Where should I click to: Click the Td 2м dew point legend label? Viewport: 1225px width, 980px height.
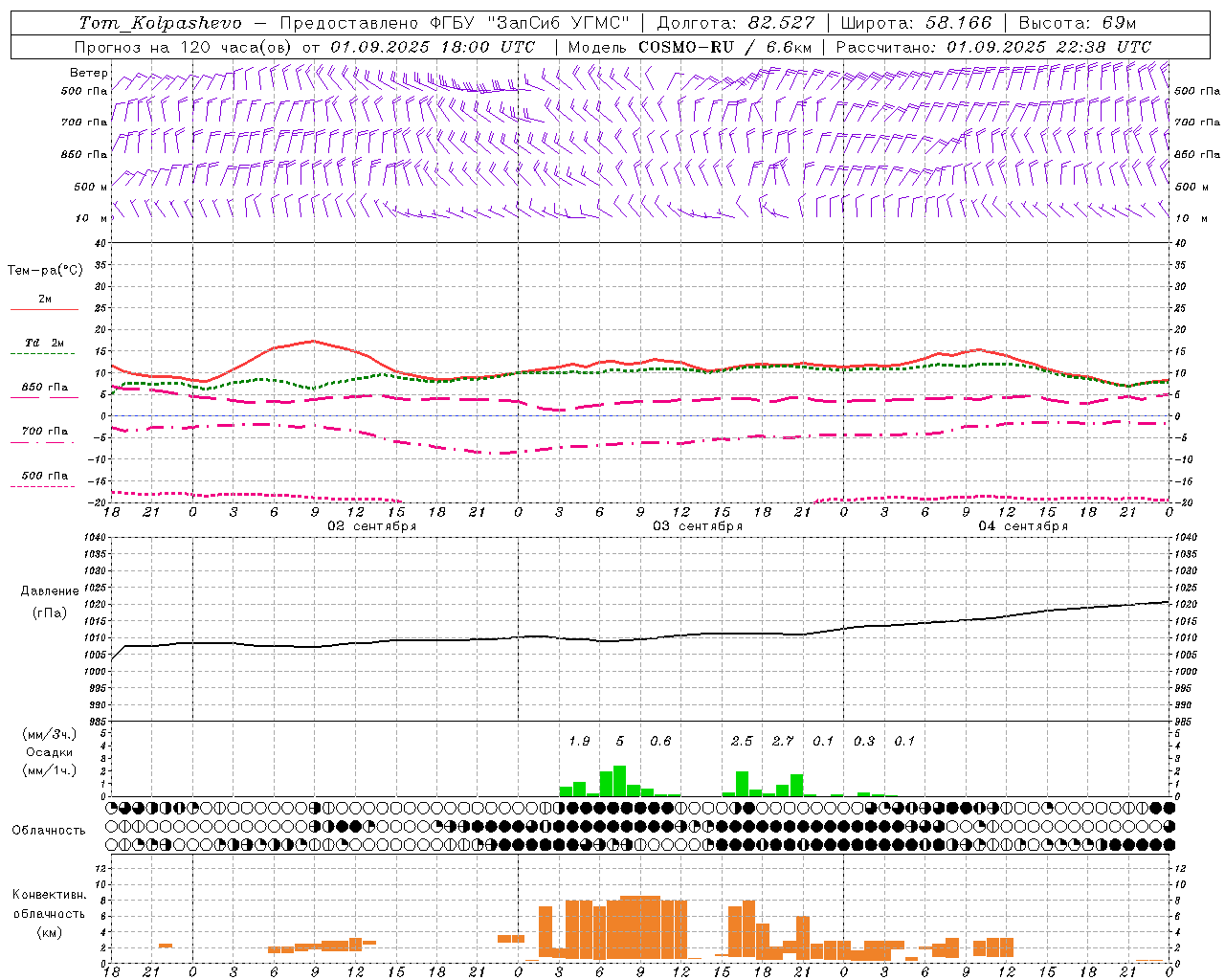tap(44, 343)
